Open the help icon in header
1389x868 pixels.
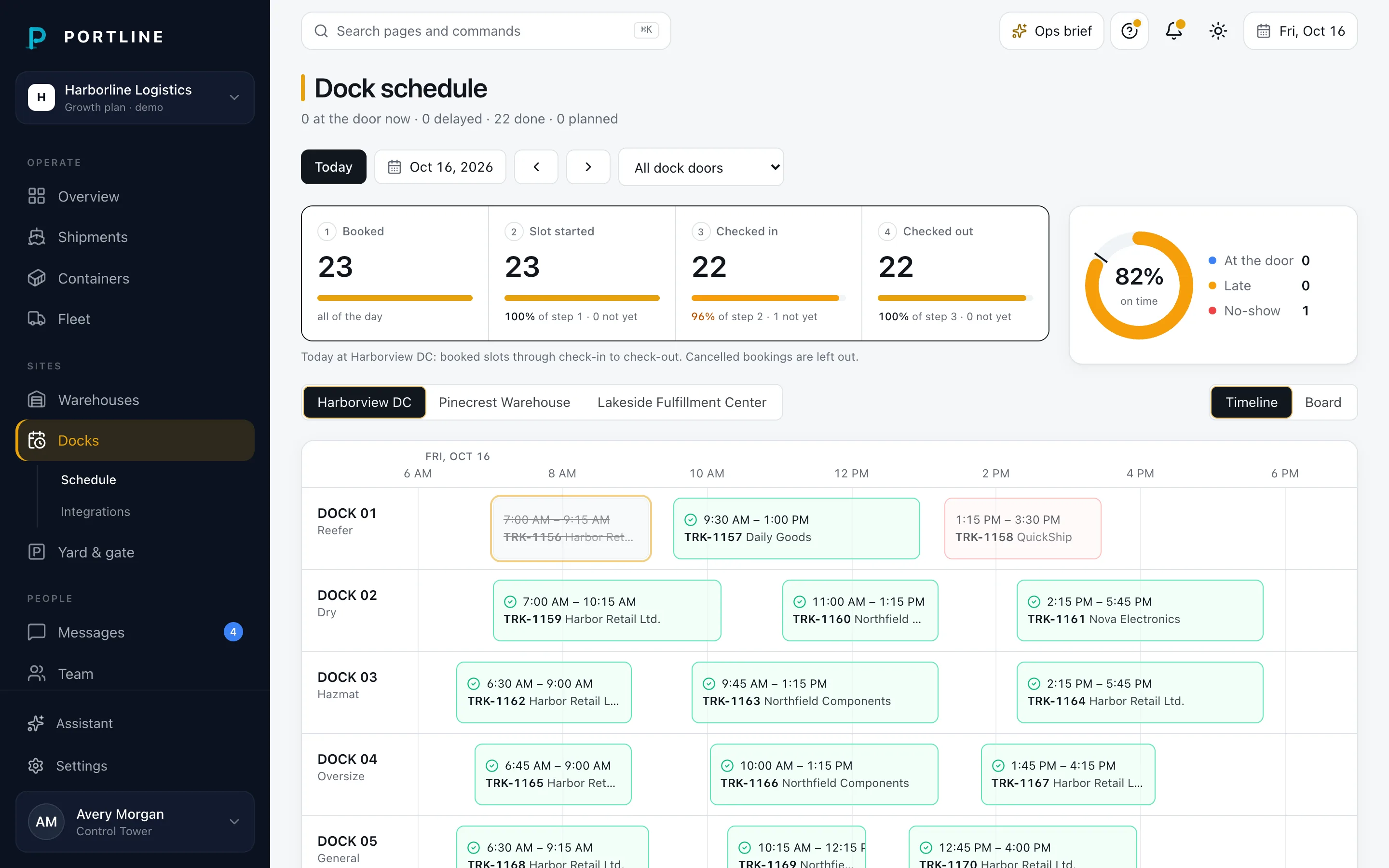[1129, 31]
